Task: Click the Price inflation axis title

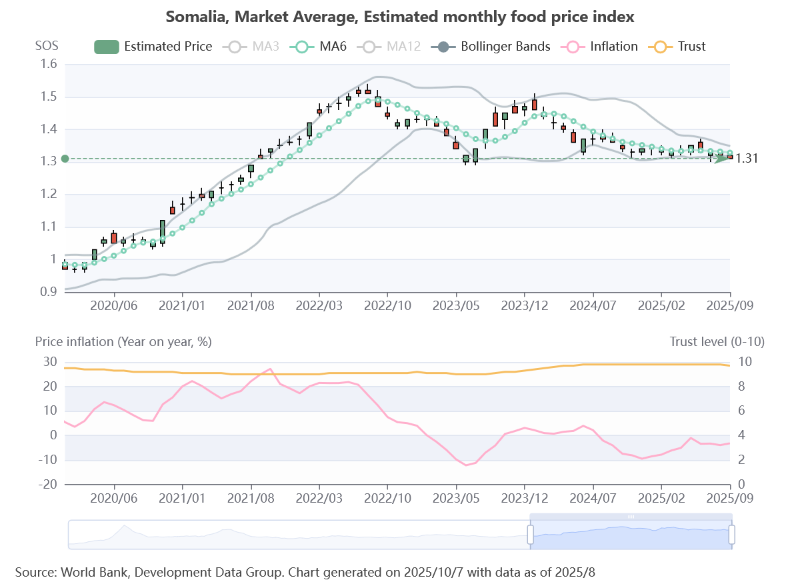Action: 123,341
